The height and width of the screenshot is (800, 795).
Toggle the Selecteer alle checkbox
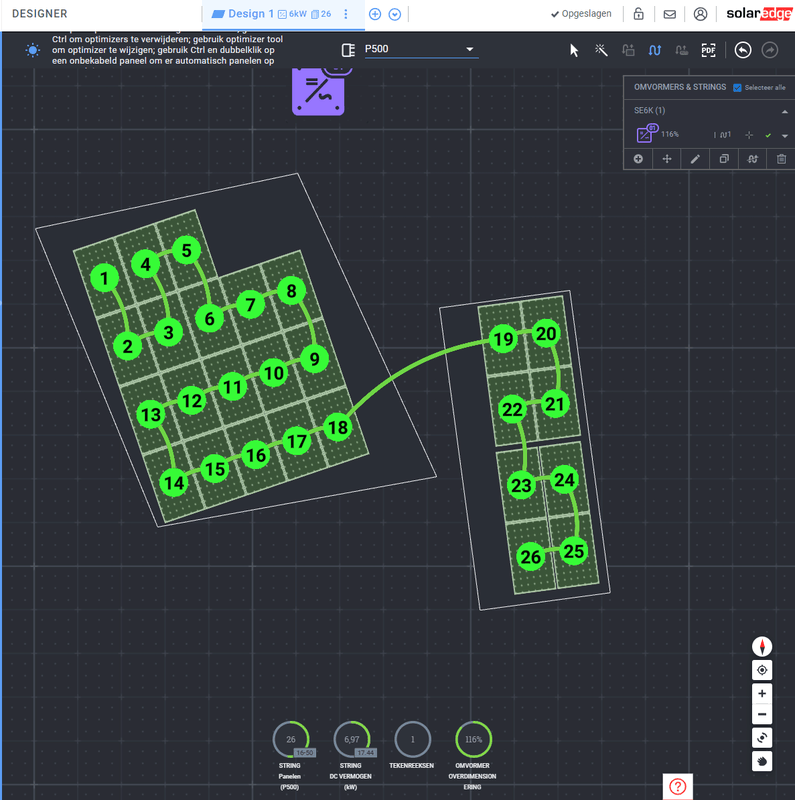coord(737,88)
